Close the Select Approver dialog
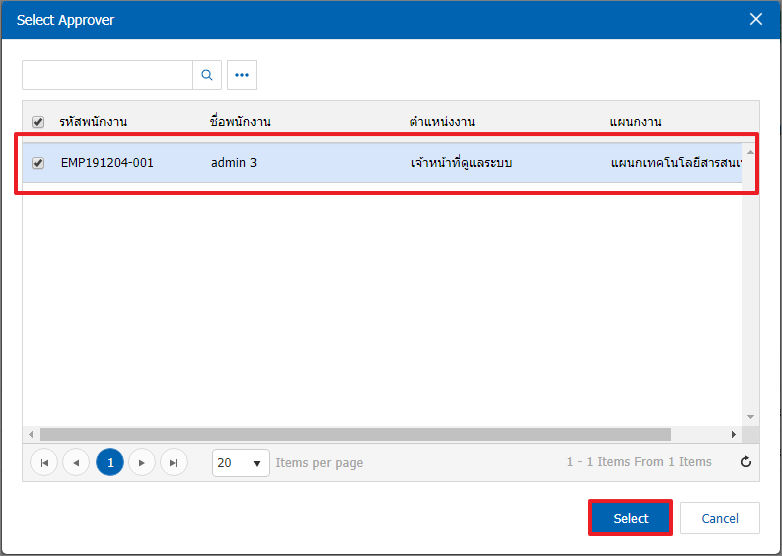The width and height of the screenshot is (782, 556). [x=756, y=19]
